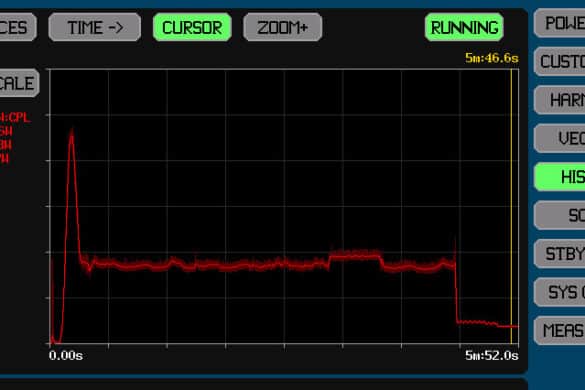Switch to the HARMONICS screen
The image size is (585, 390).
tap(560, 100)
